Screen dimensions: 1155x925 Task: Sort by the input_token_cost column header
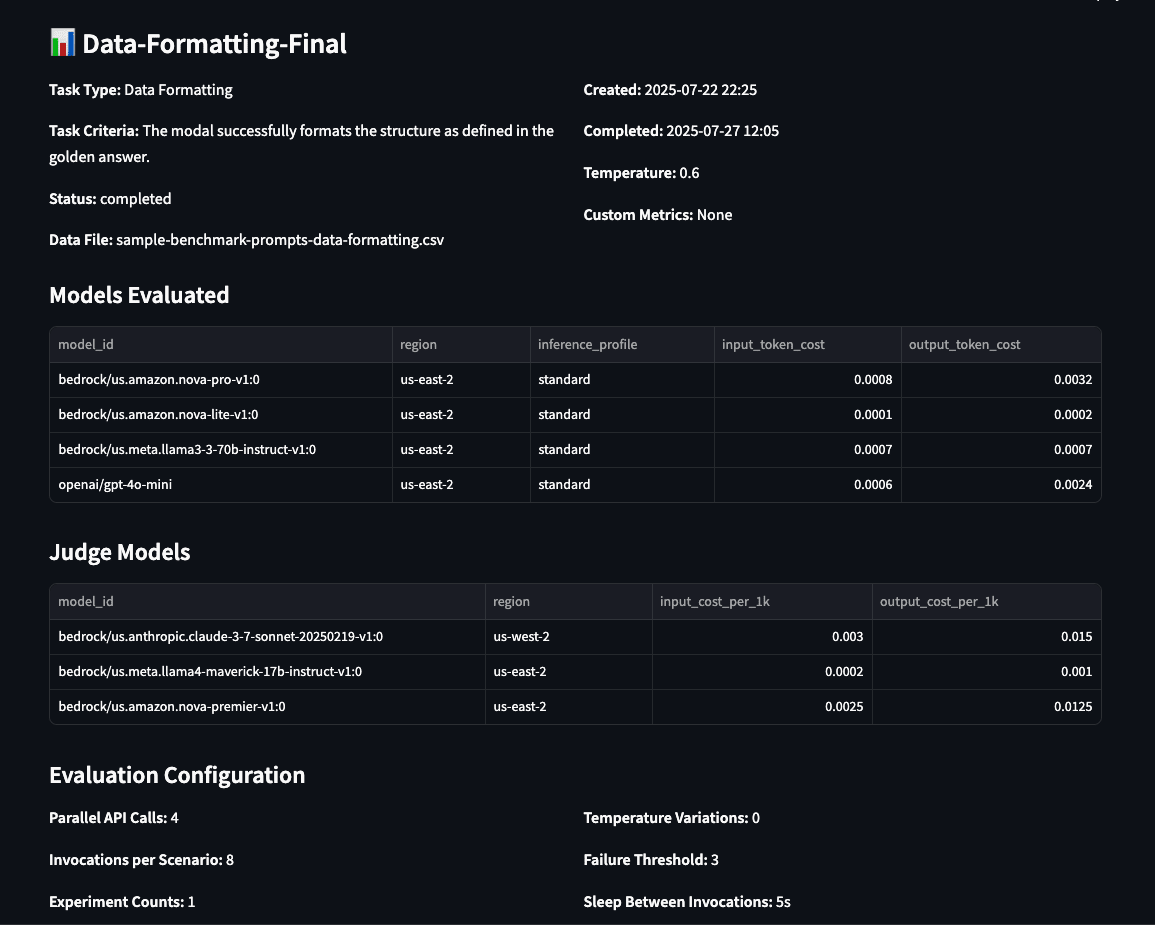coord(773,345)
